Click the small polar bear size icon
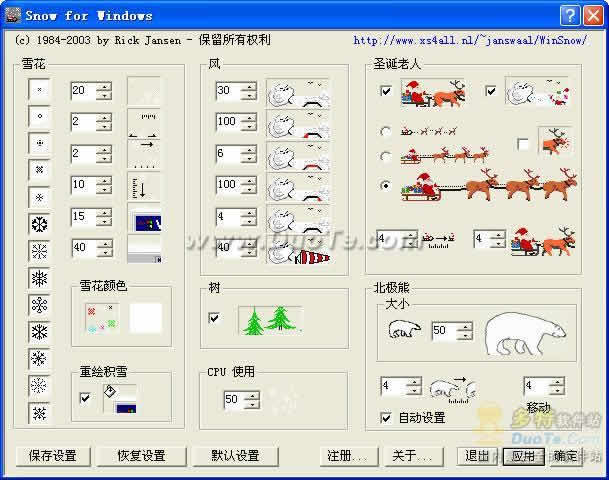This screenshot has height=480, width=609. 404,330
